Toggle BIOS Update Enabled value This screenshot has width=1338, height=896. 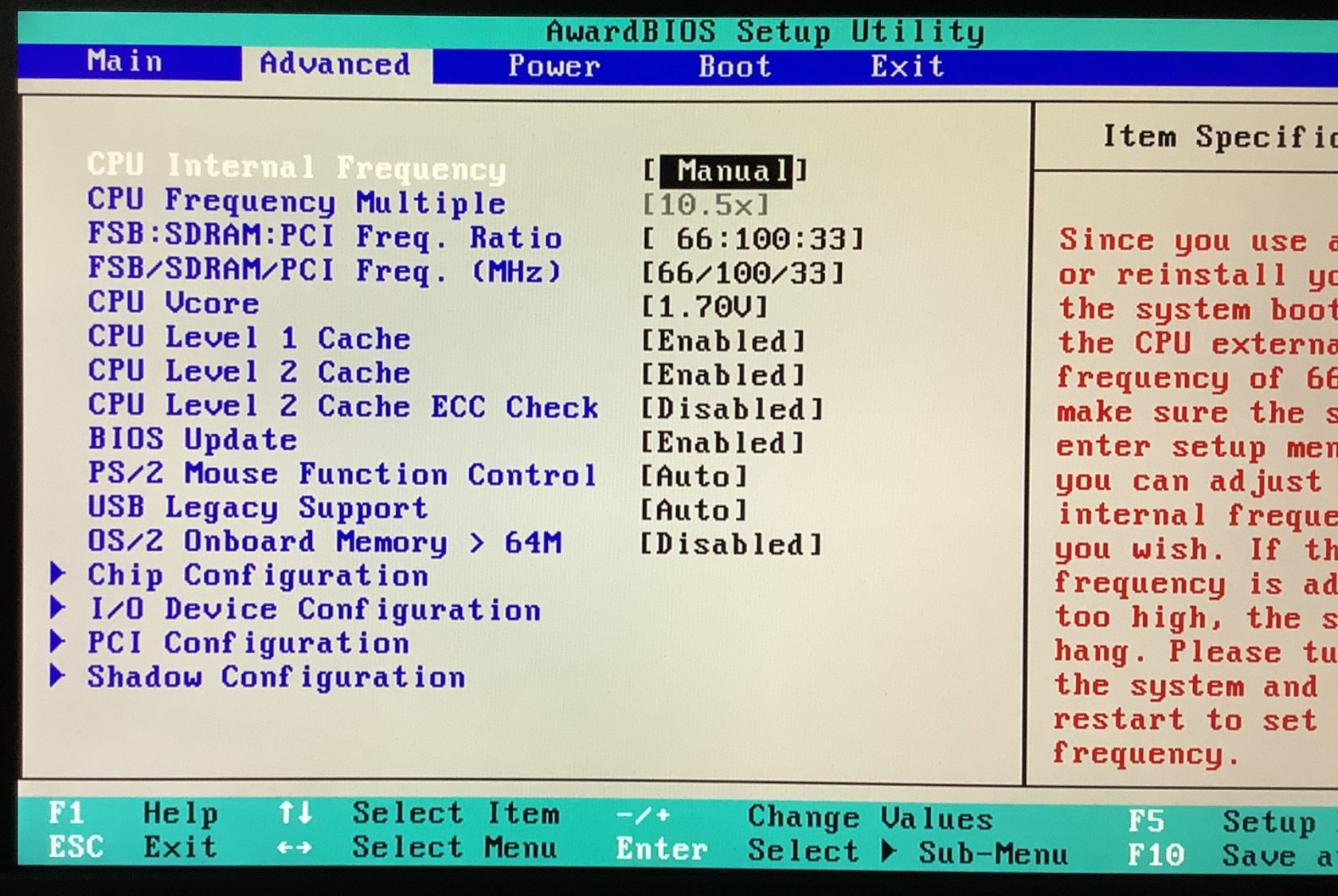pyautogui.click(x=723, y=442)
